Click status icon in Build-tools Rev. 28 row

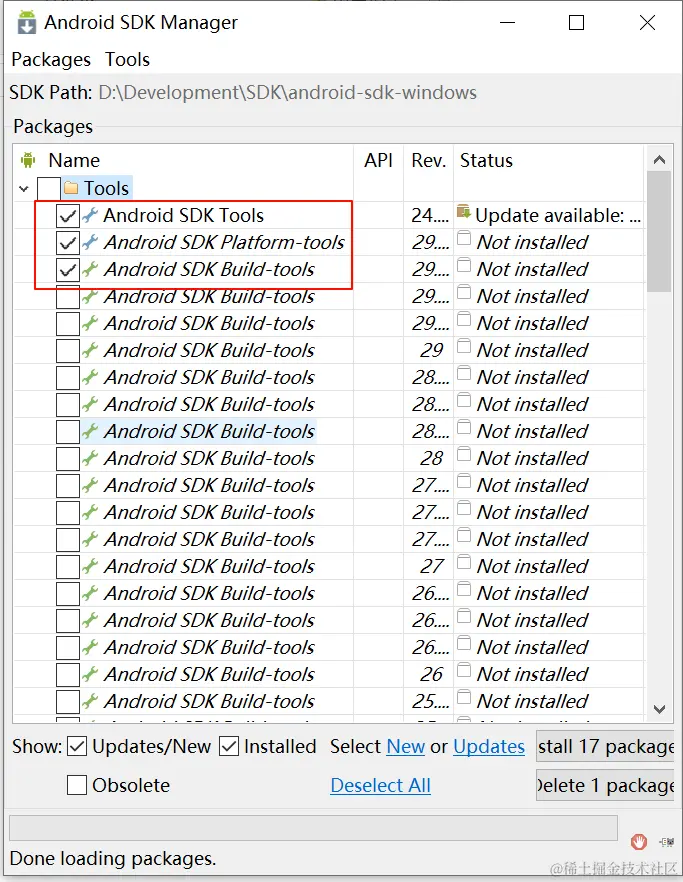464,453
